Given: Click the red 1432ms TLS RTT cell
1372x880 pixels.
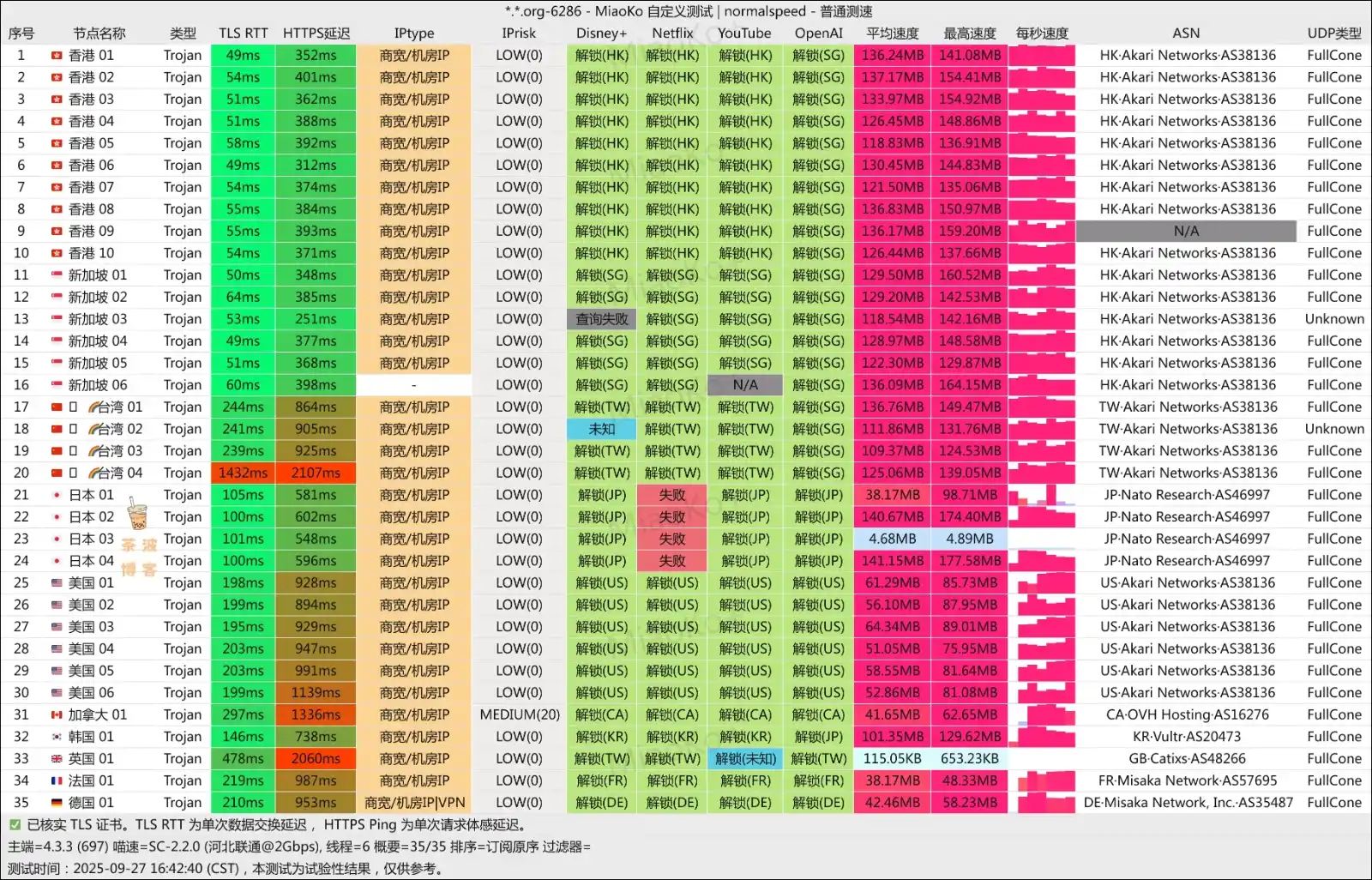Looking at the screenshot, I should pos(243,473).
